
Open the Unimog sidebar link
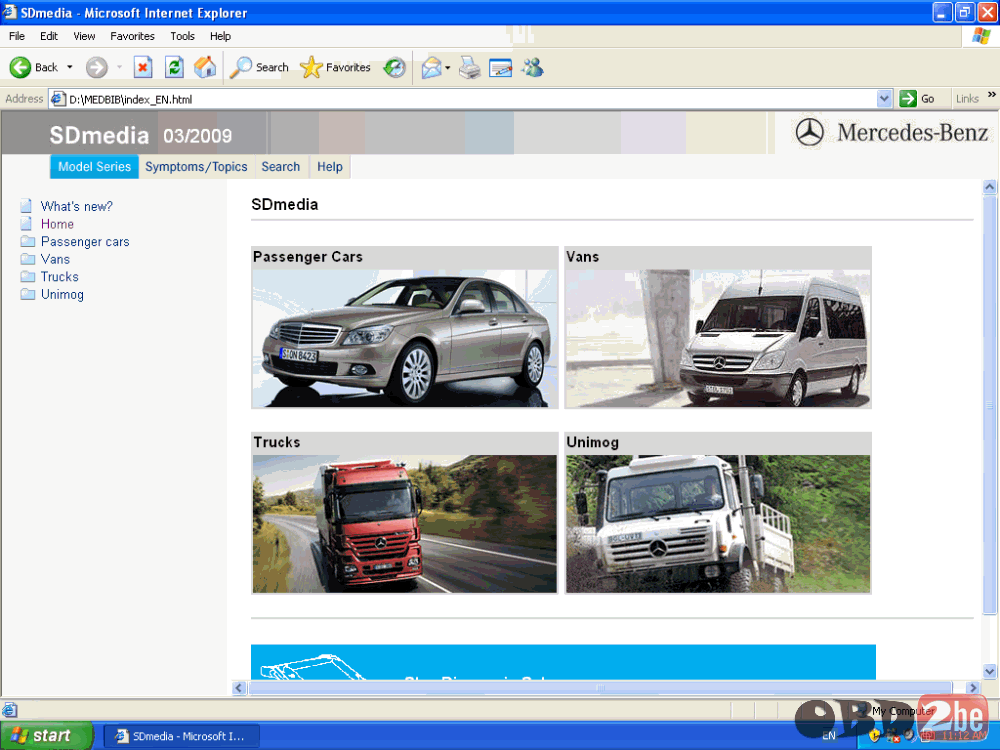click(x=62, y=294)
